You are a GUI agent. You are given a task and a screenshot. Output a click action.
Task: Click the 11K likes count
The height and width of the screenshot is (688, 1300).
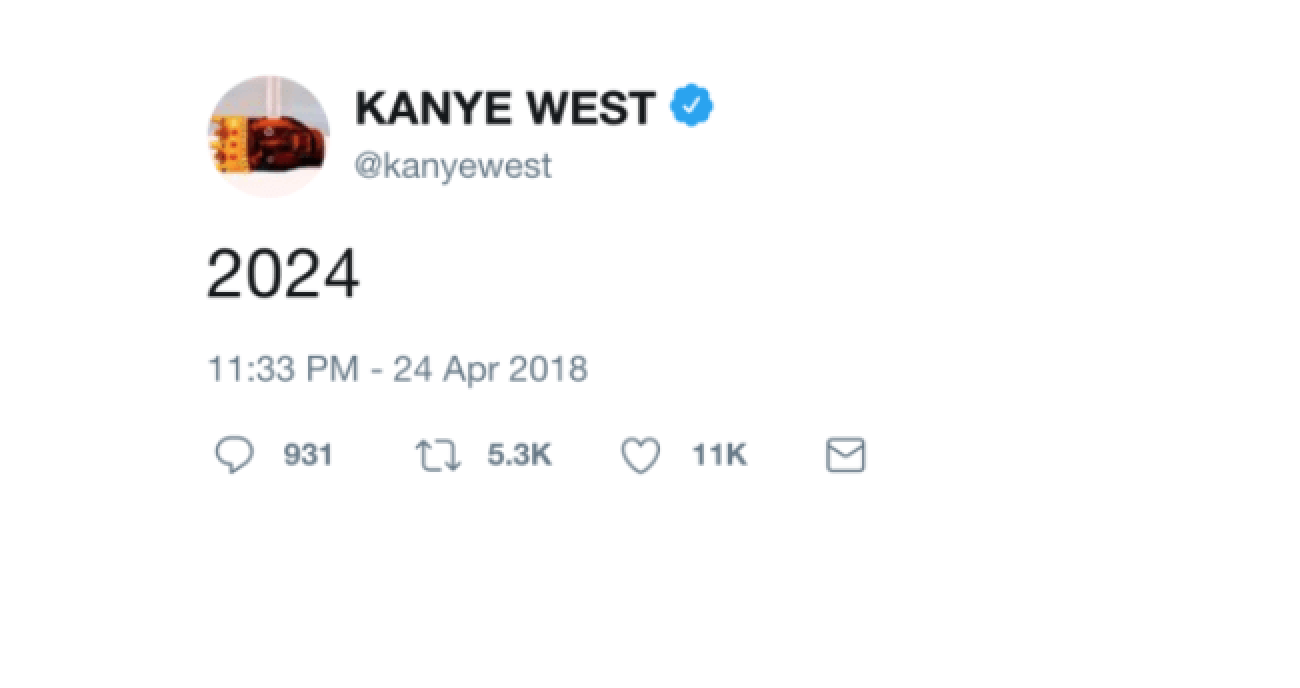(x=719, y=456)
